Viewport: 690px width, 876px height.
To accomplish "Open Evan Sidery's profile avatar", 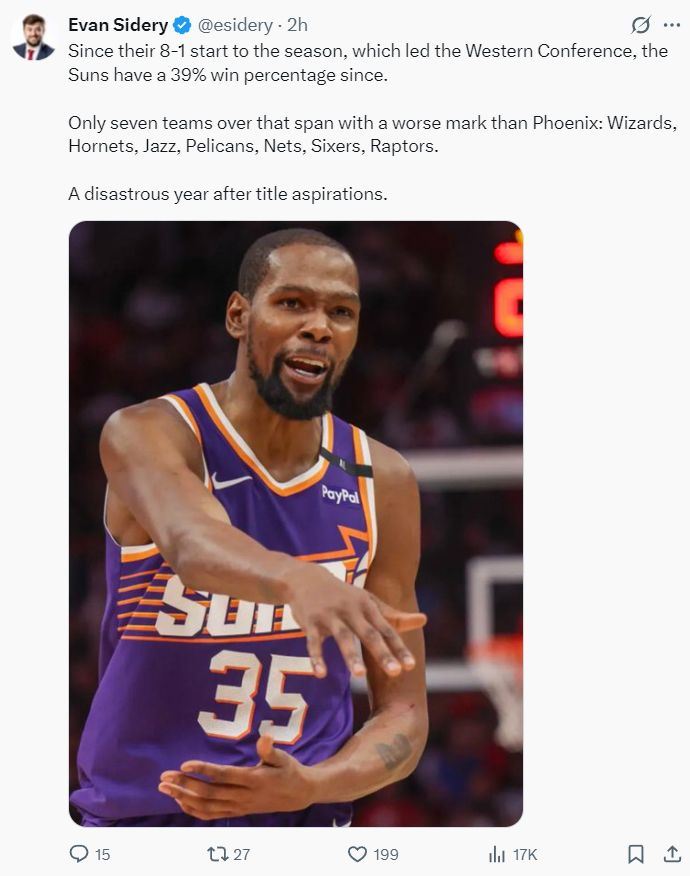I will pyautogui.click(x=34, y=36).
